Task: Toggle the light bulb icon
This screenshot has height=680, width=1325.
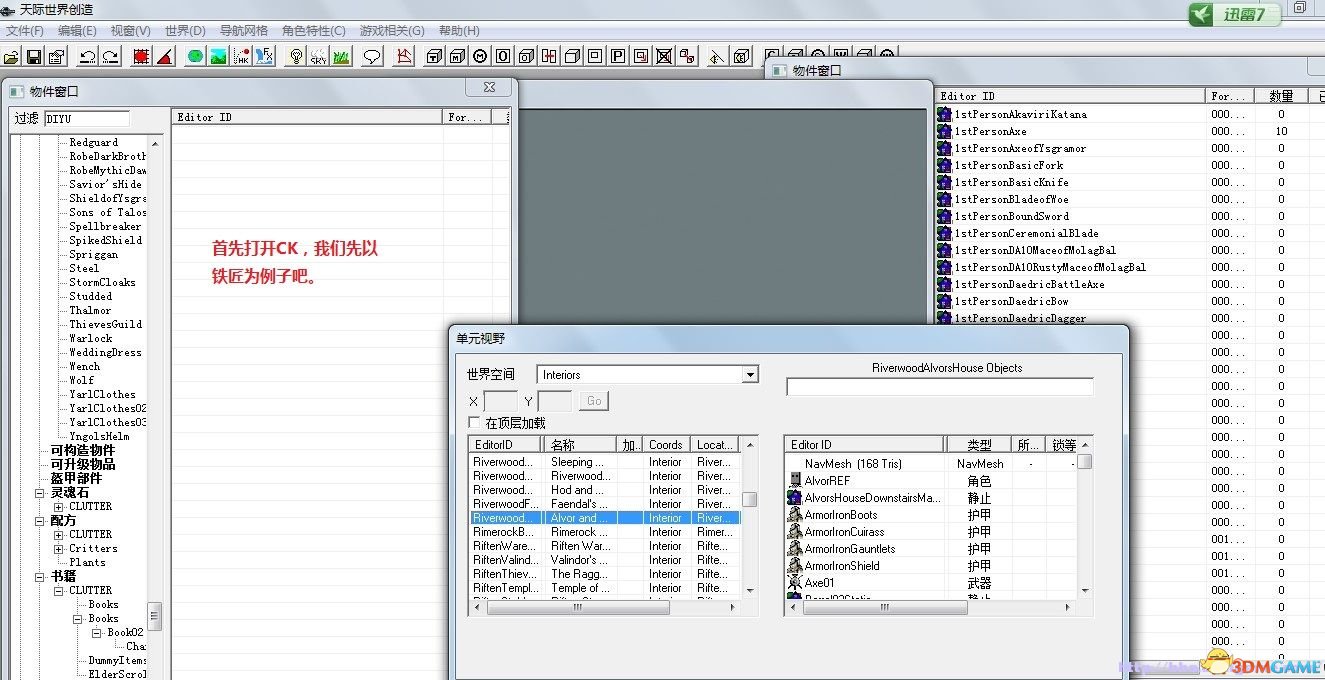Action: tap(295, 56)
